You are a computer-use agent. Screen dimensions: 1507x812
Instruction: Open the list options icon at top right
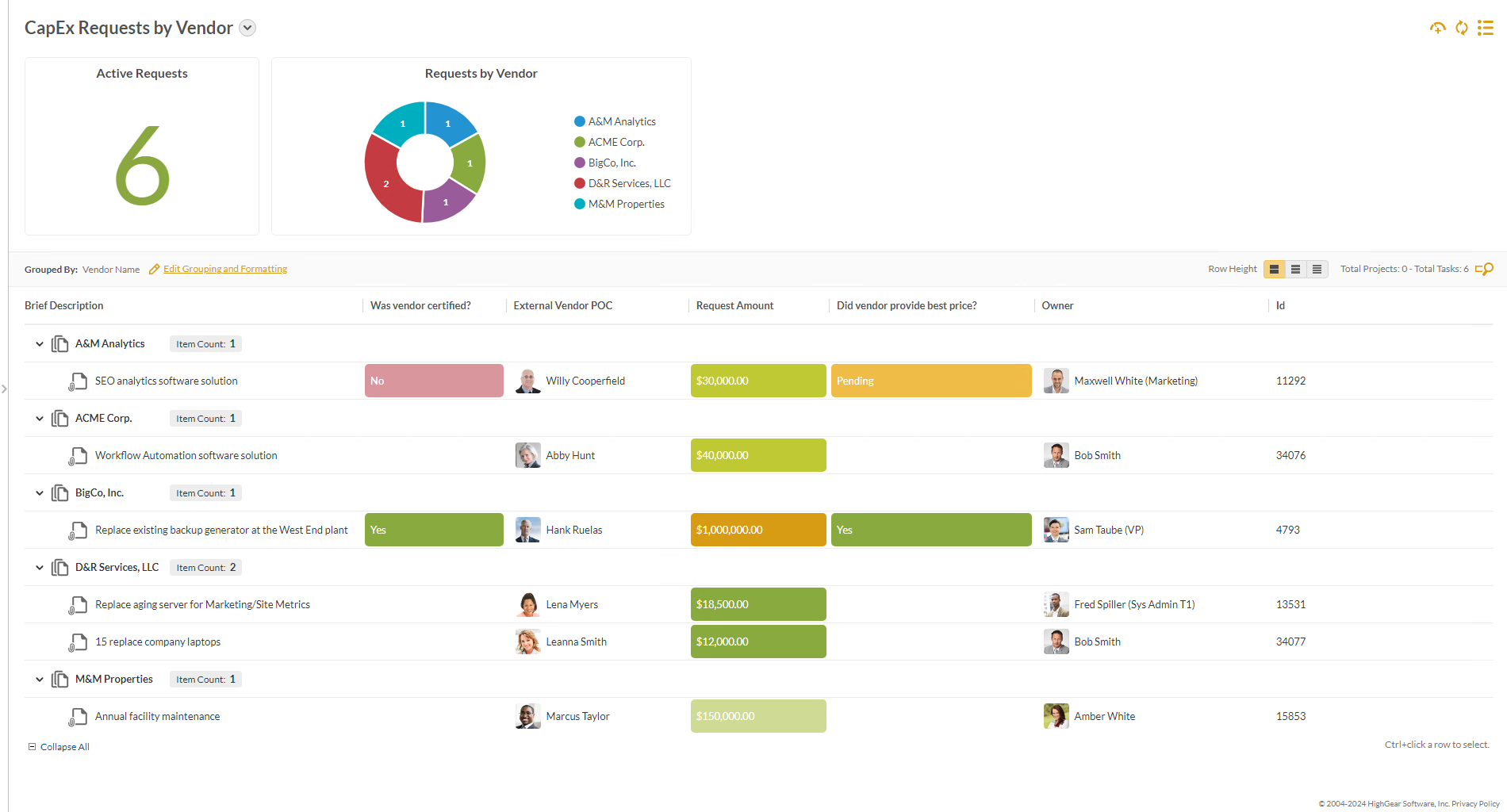(1486, 28)
